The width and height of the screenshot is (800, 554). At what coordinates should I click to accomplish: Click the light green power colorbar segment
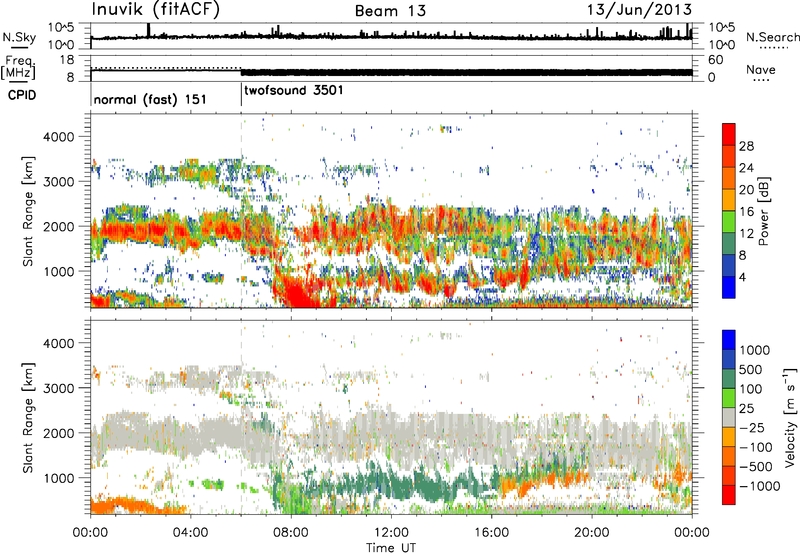(x=729, y=221)
